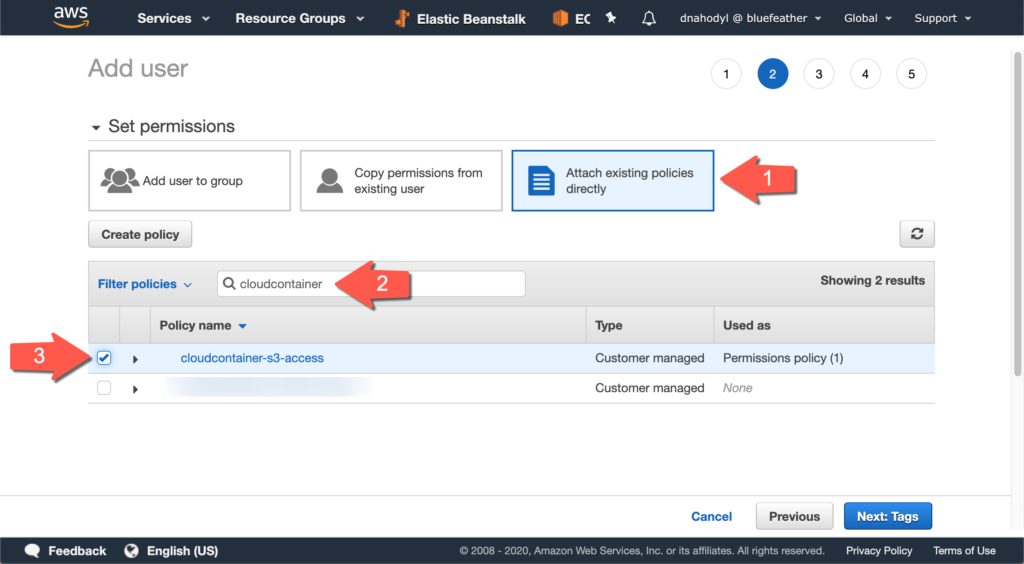Open the Services menu
The width and height of the screenshot is (1024, 564).
click(x=173, y=18)
